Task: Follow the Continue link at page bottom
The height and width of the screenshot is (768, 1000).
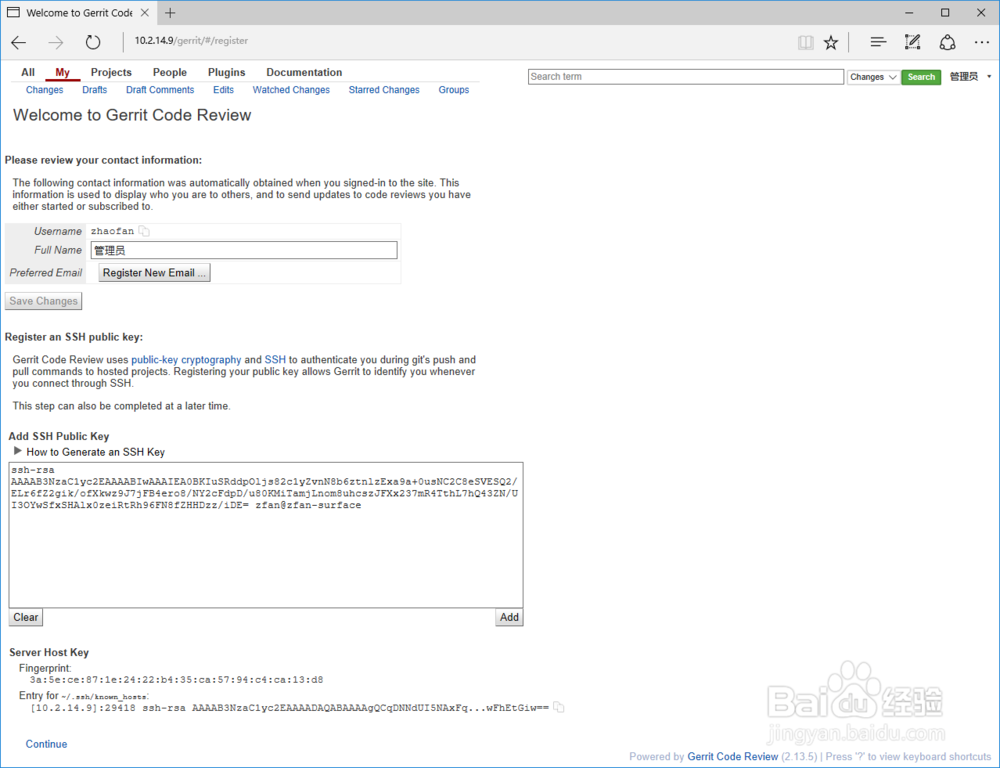Action: pyautogui.click(x=46, y=743)
